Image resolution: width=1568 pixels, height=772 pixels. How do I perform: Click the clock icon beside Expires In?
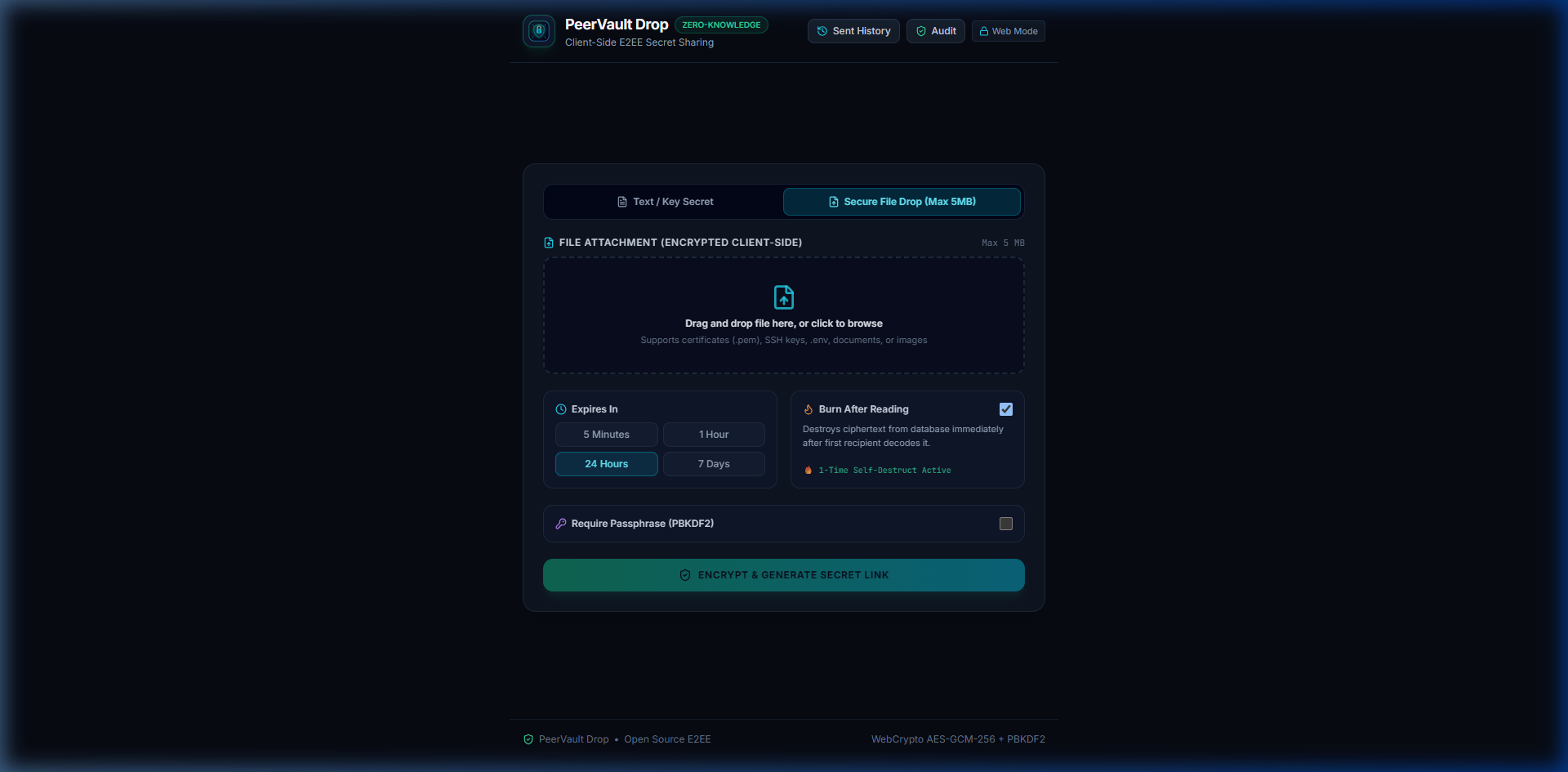[561, 409]
